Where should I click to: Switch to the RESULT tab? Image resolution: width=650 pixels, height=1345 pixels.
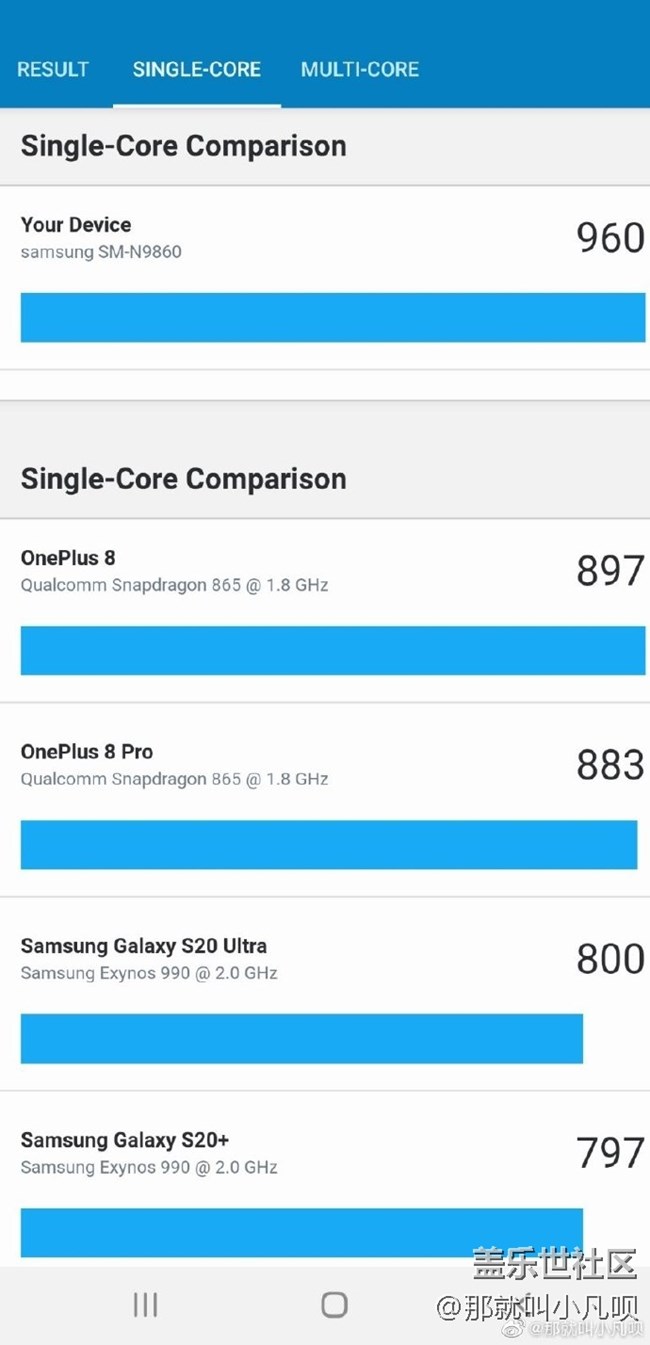(x=53, y=69)
